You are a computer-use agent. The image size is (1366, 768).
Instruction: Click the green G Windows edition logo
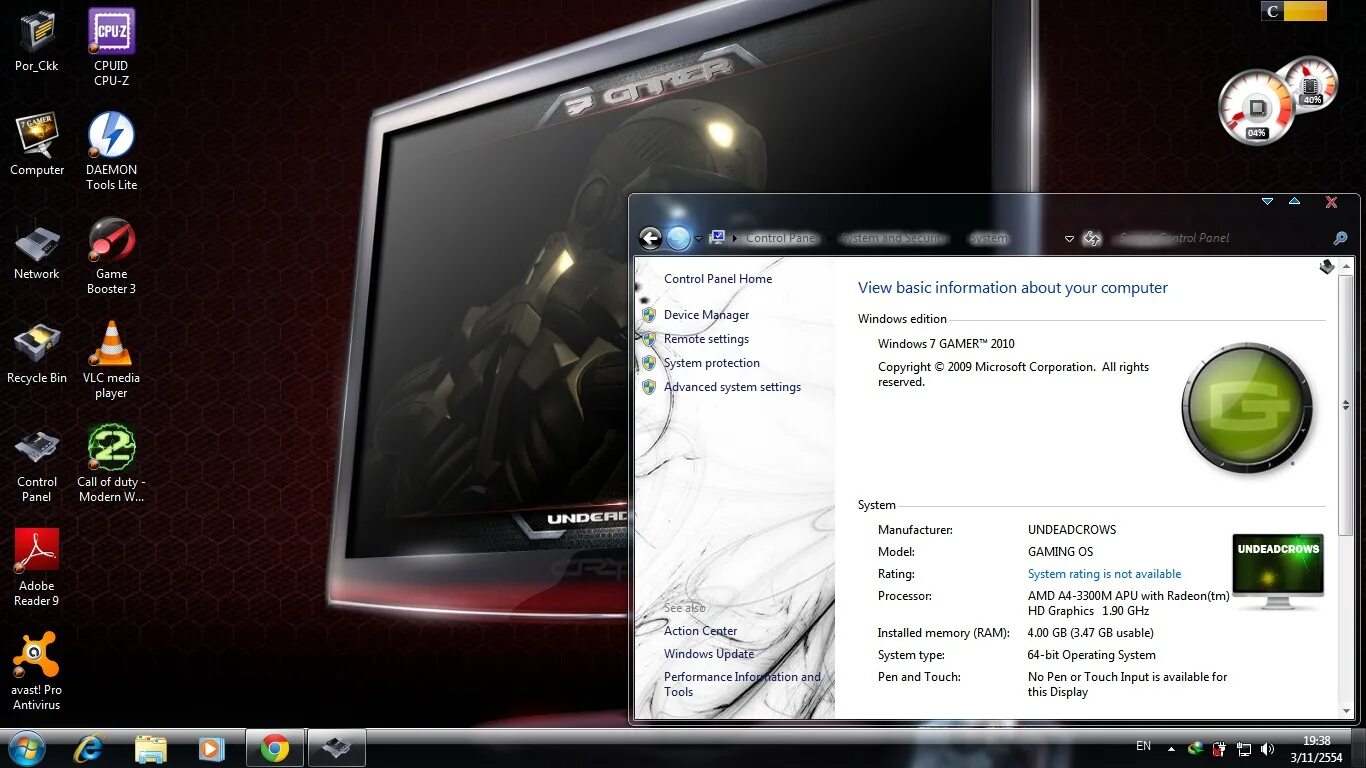point(1247,408)
